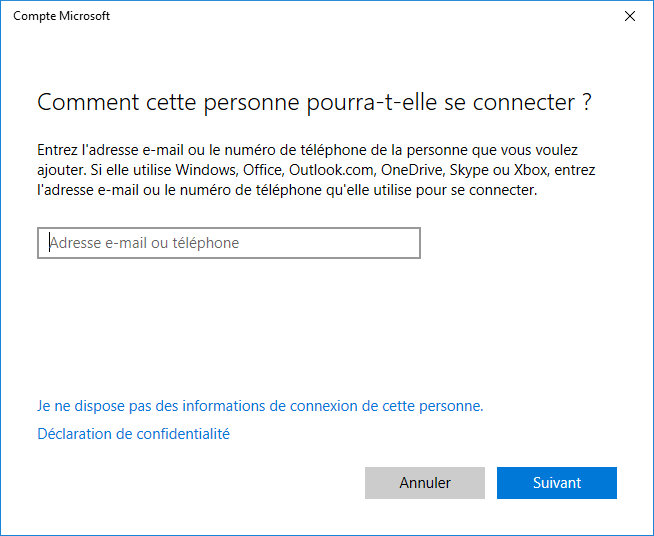654x536 pixels.
Task: Choose the no sign-in information link
Action: pos(260,406)
